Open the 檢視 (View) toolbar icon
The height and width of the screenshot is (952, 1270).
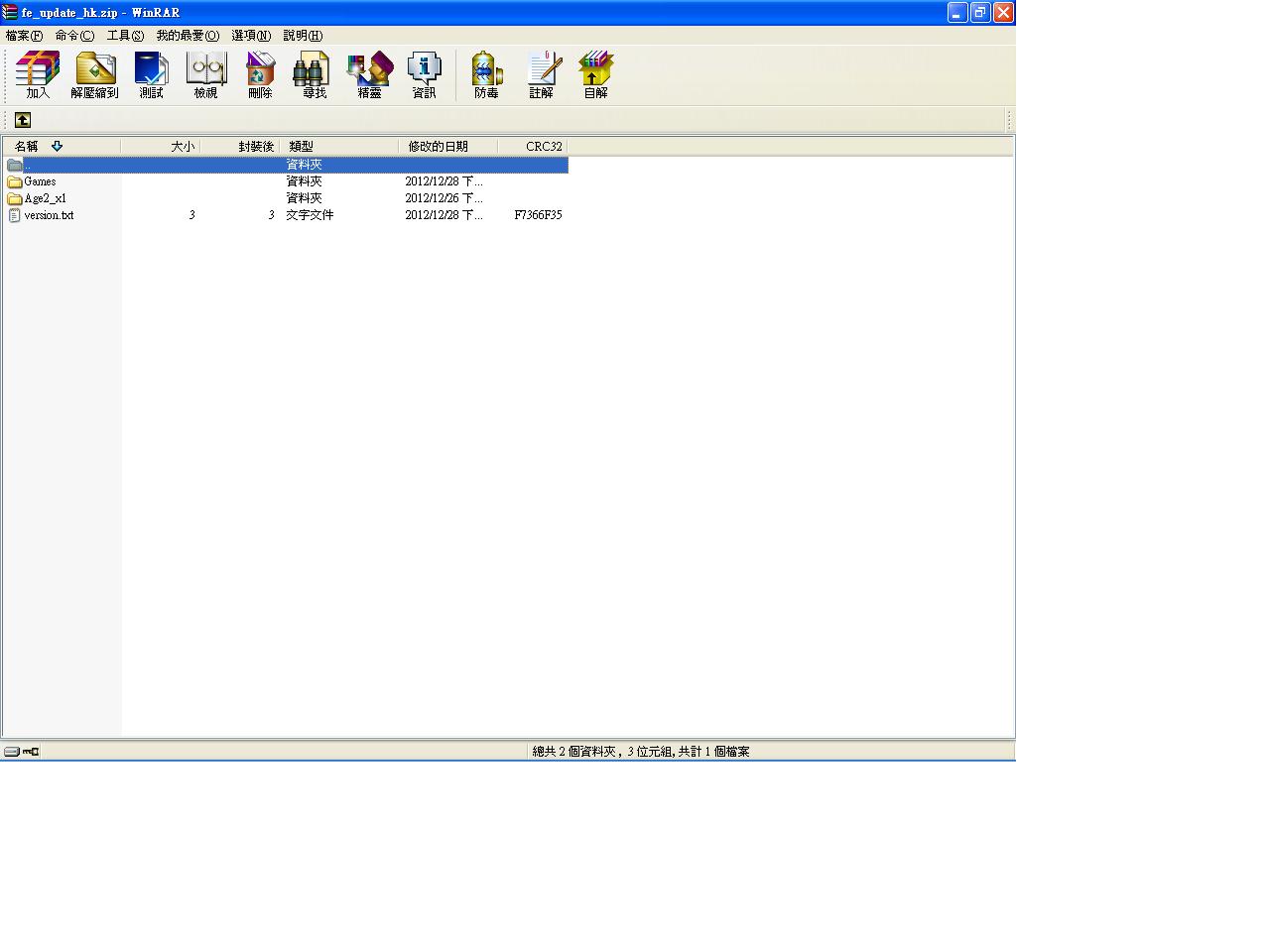(x=205, y=74)
